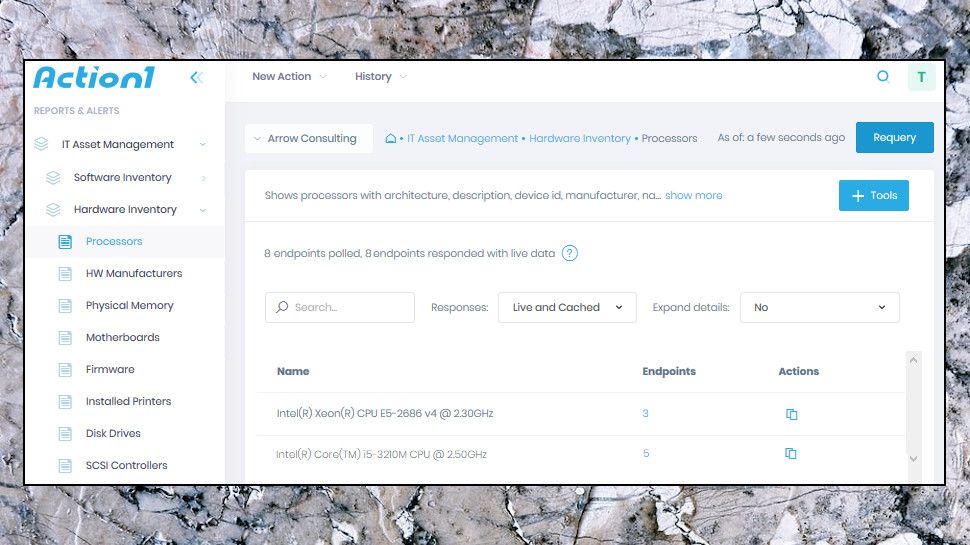The height and width of the screenshot is (545, 970).
Task: Open the Responses dropdown Live and Cached
Action: click(x=567, y=307)
